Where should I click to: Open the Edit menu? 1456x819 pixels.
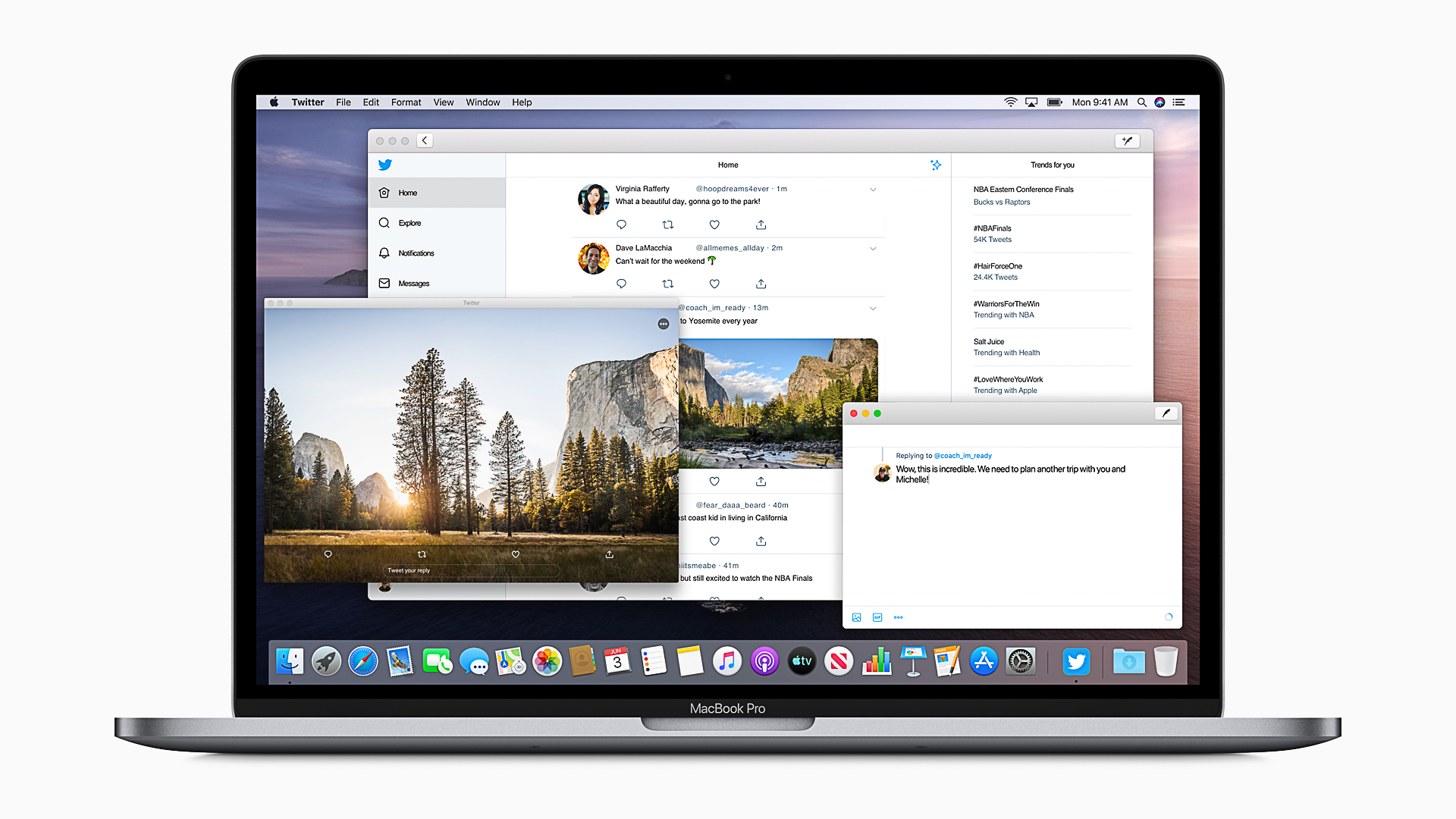click(x=371, y=102)
